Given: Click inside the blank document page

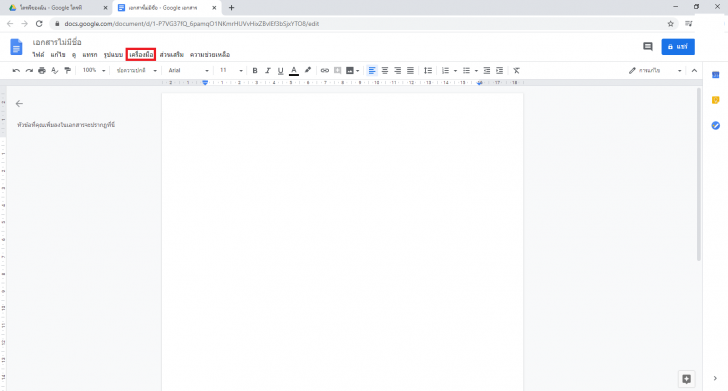Looking at the screenshot, I should [342, 241].
